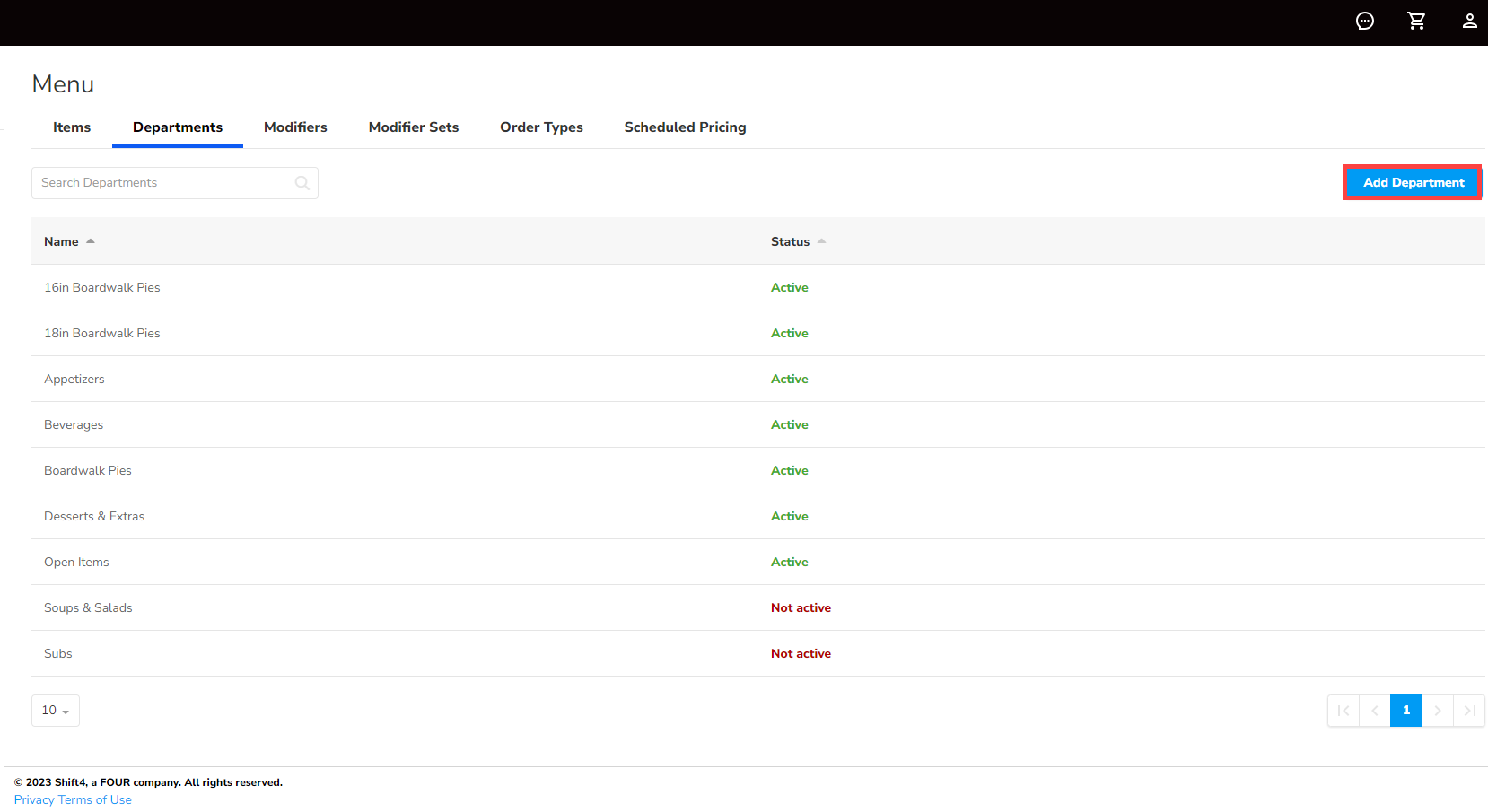The width and height of the screenshot is (1488, 812).
Task: Go to next page pagination arrow
Action: (x=1438, y=711)
